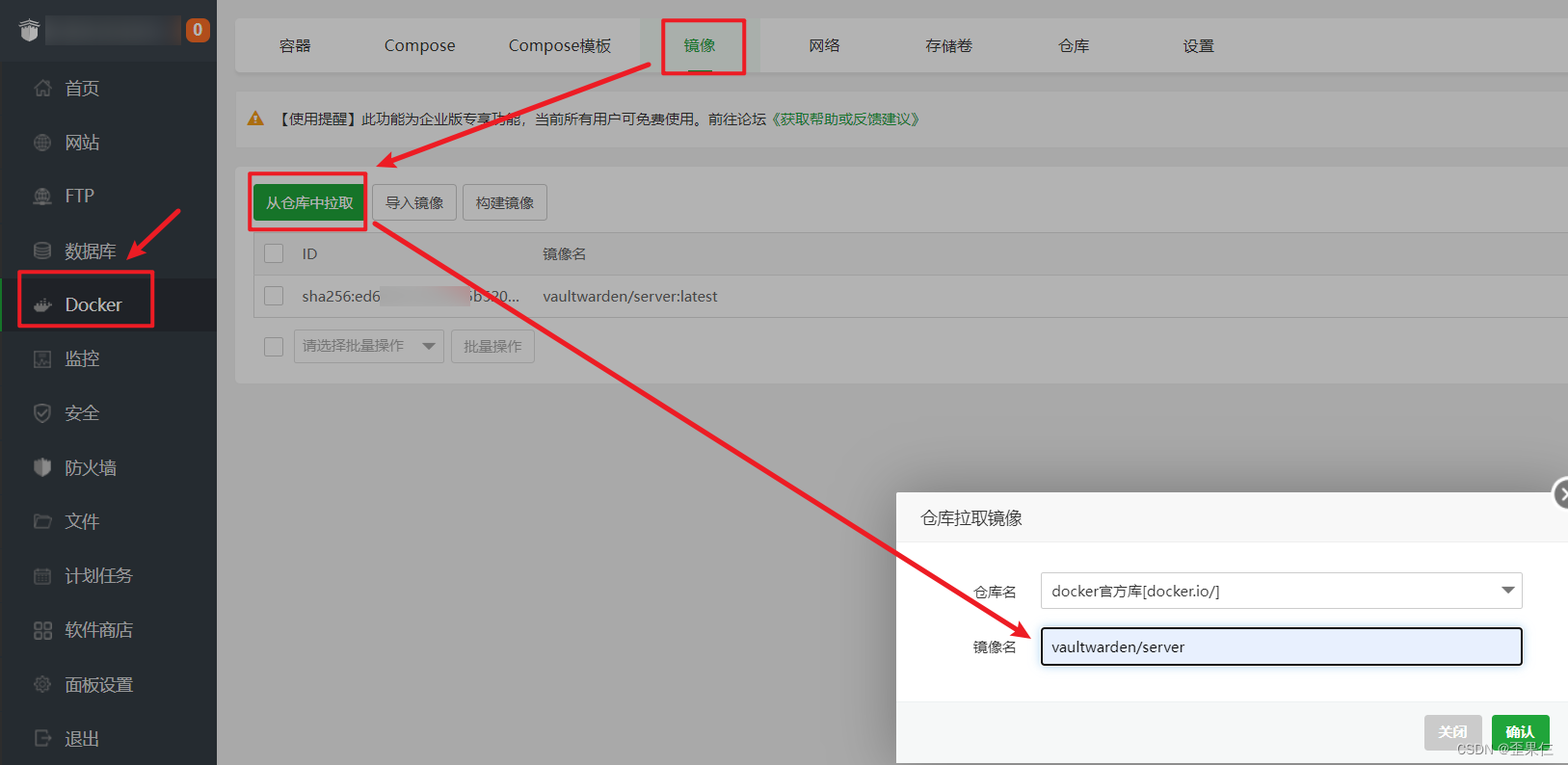The height and width of the screenshot is (765, 1568).
Task: Open 软件商店 in the sidebar
Action: (x=98, y=630)
